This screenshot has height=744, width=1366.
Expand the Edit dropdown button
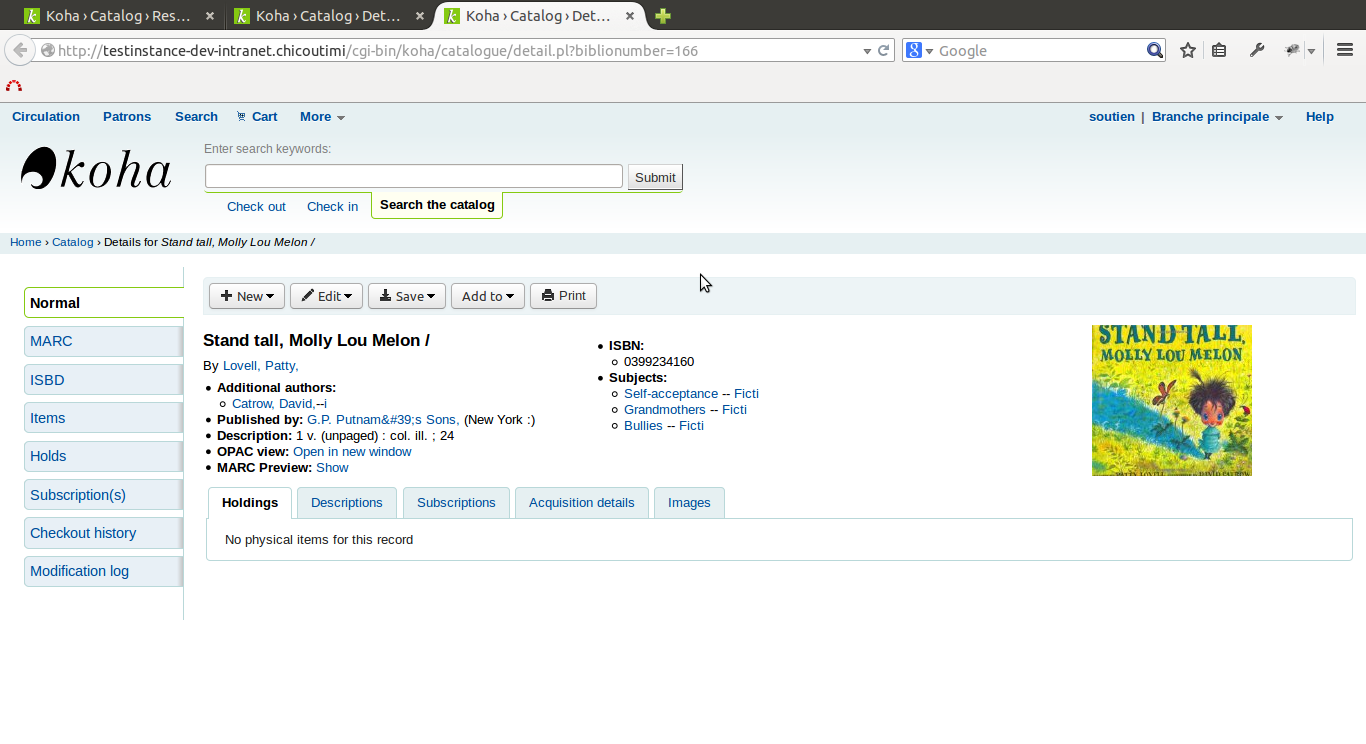click(x=326, y=296)
